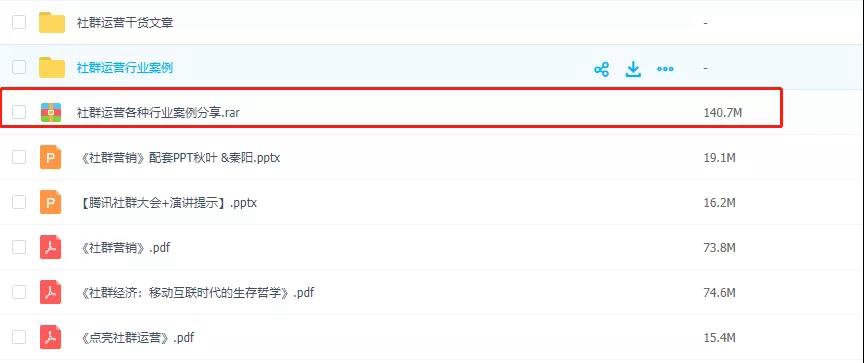Click the 140.7M size of rar file
The width and height of the screenshot is (864, 363).
722,113
